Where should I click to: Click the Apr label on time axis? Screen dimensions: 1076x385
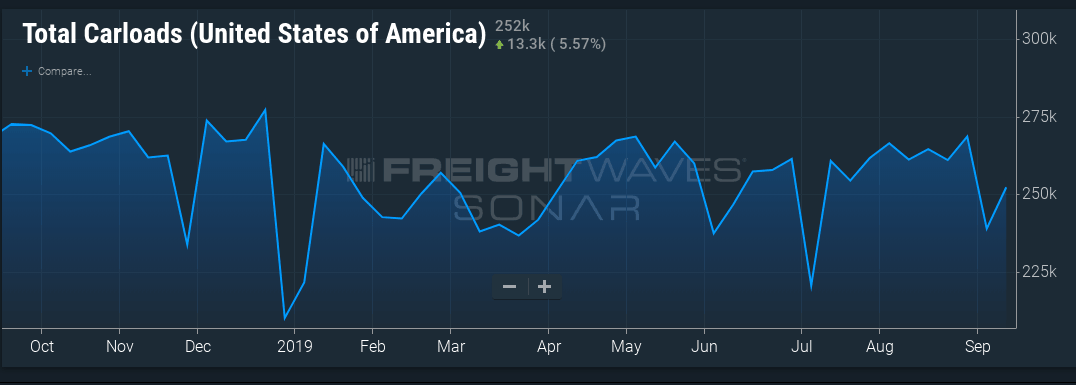(548, 347)
